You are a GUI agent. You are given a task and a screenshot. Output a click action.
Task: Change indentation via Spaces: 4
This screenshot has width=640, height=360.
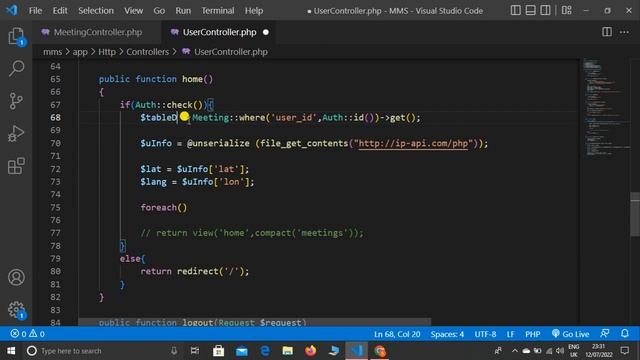point(447,334)
